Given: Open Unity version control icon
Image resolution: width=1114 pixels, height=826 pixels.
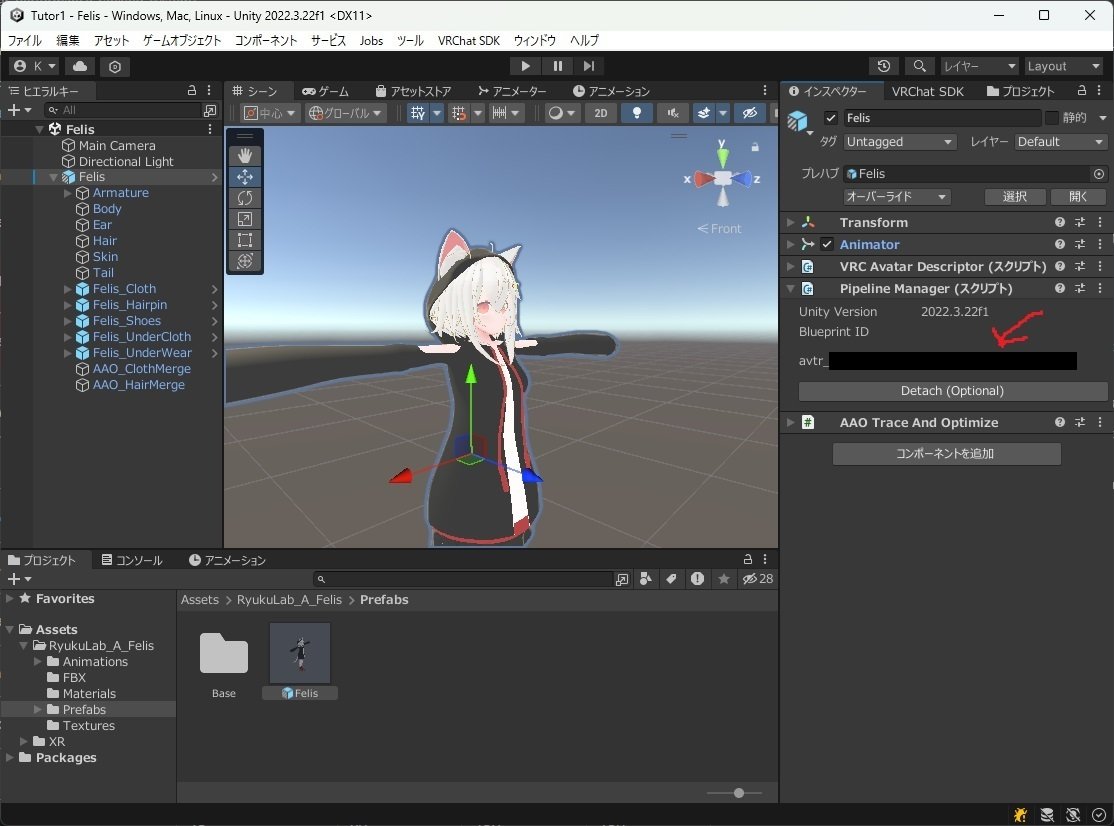Looking at the screenshot, I should (x=115, y=66).
